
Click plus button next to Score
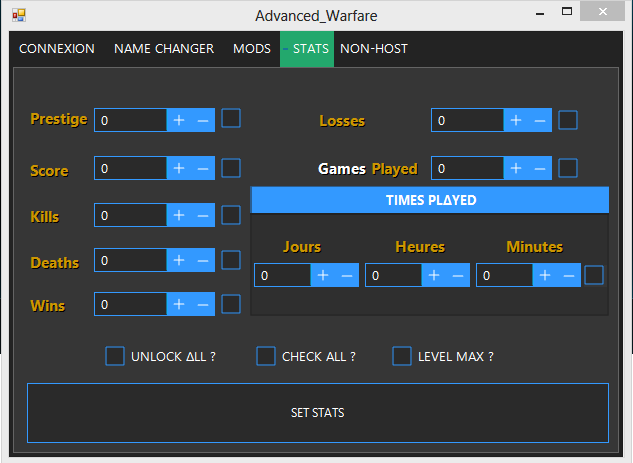click(x=179, y=168)
